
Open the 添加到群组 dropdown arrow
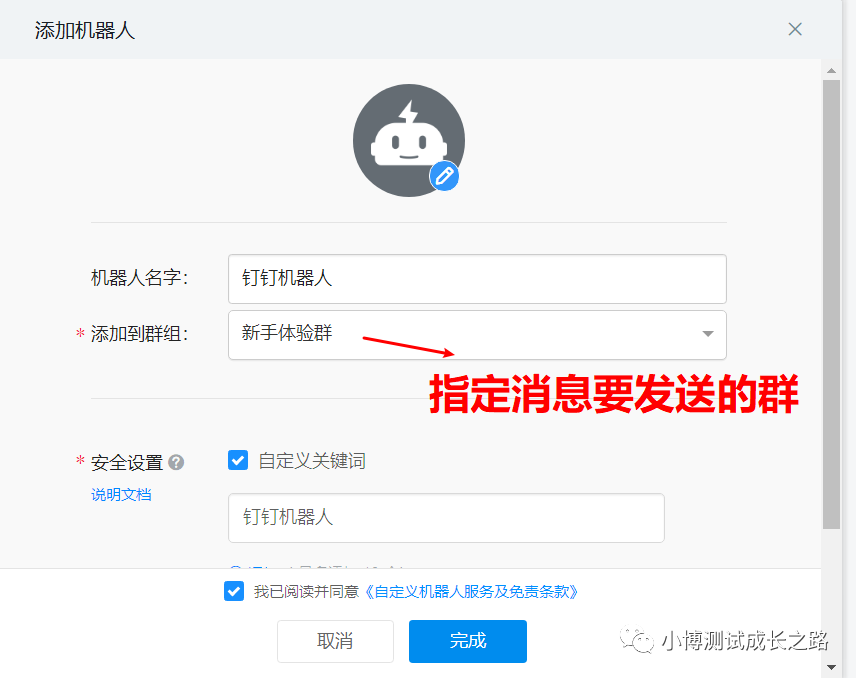(708, 334)
